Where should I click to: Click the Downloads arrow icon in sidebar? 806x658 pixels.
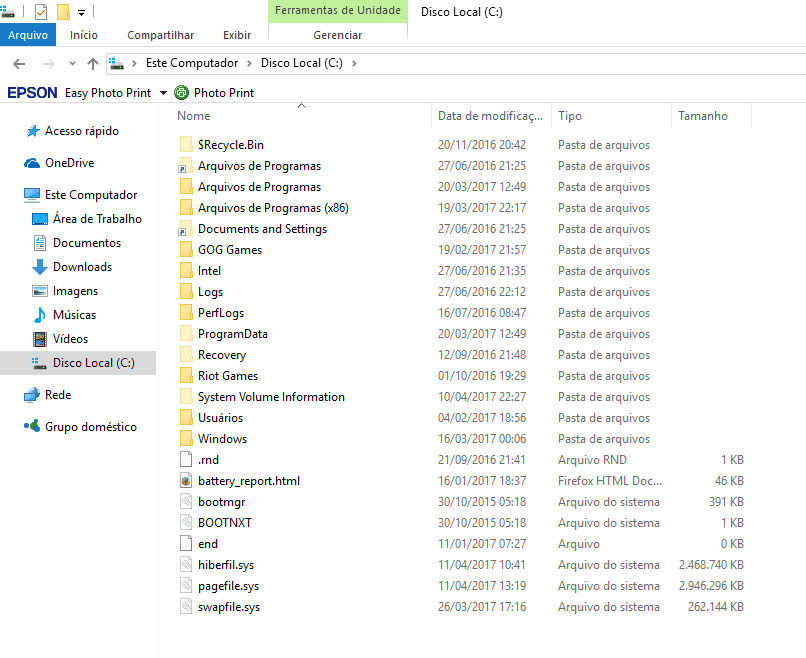coord(40,267)
